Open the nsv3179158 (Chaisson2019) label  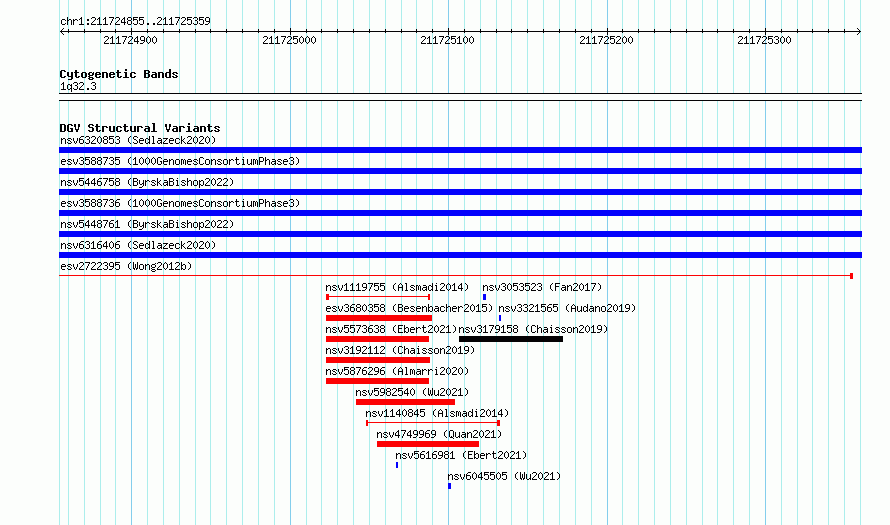(533, 329)
